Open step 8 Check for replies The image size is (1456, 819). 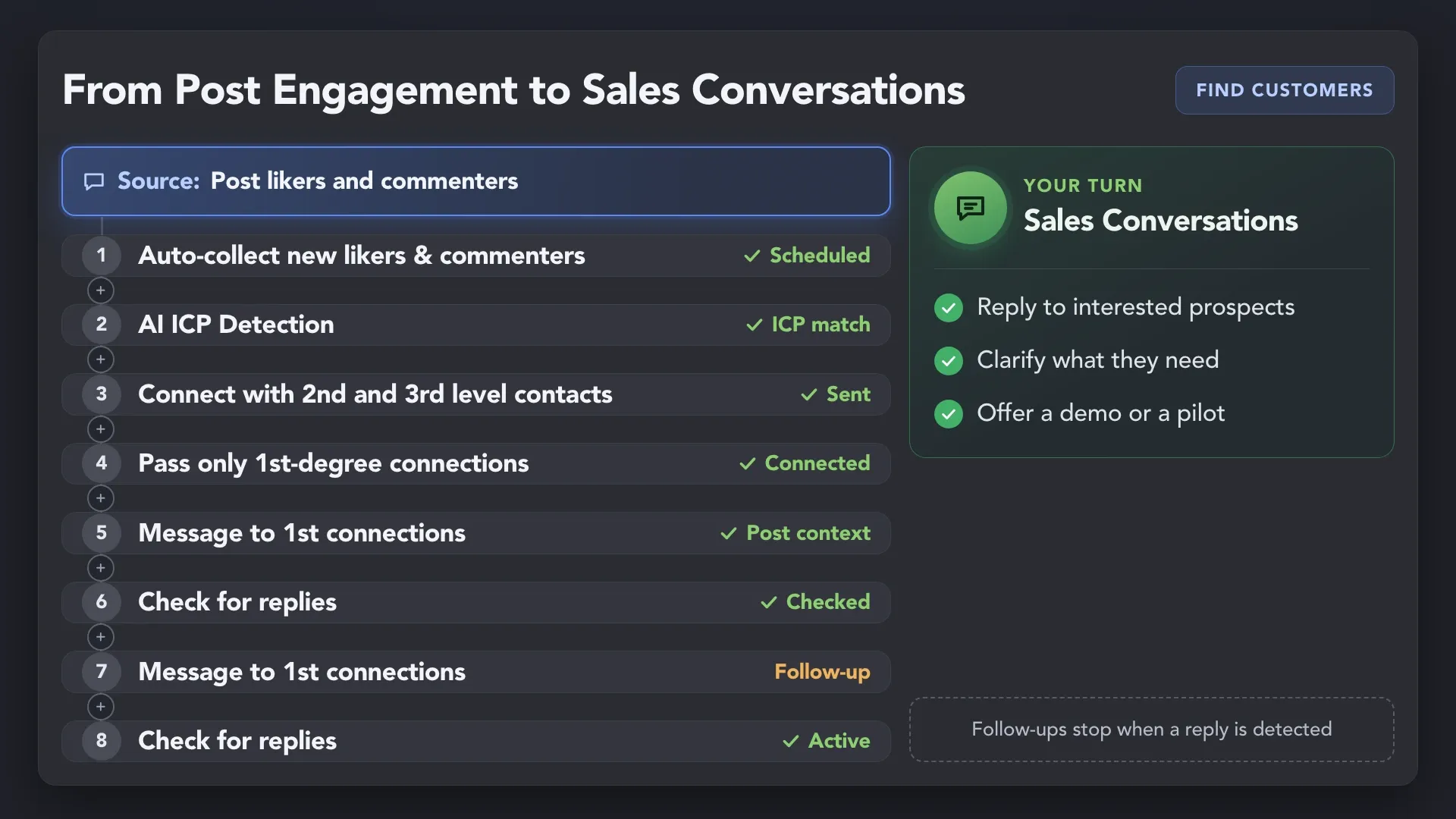(x=476, y=741)
